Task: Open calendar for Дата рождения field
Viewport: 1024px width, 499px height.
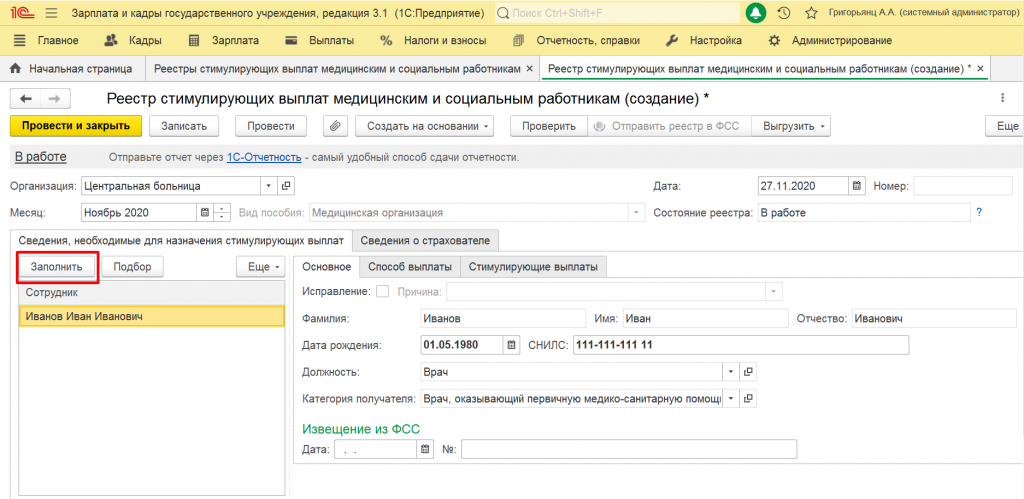Action: (512, 345)
